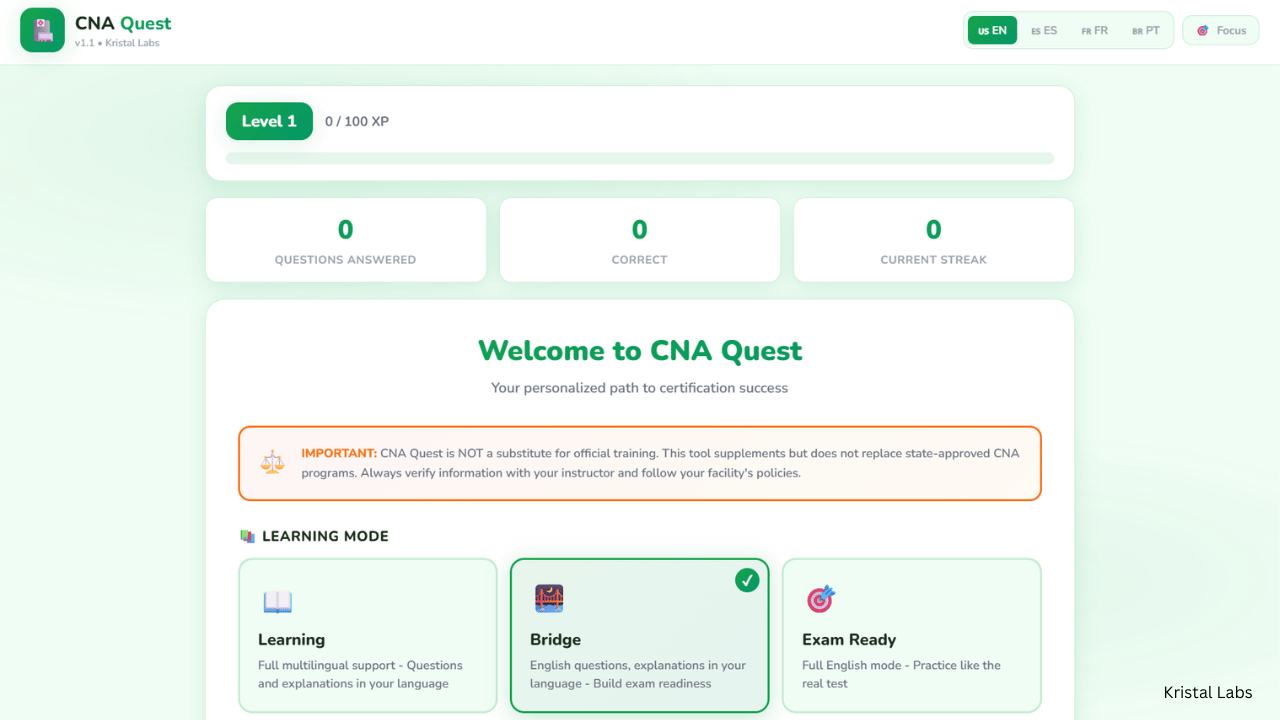Image resolution: width=1280 pixels, height=720 pixels.
Task: Switch language to Spanish ES
Action: tap(1044, 31)
